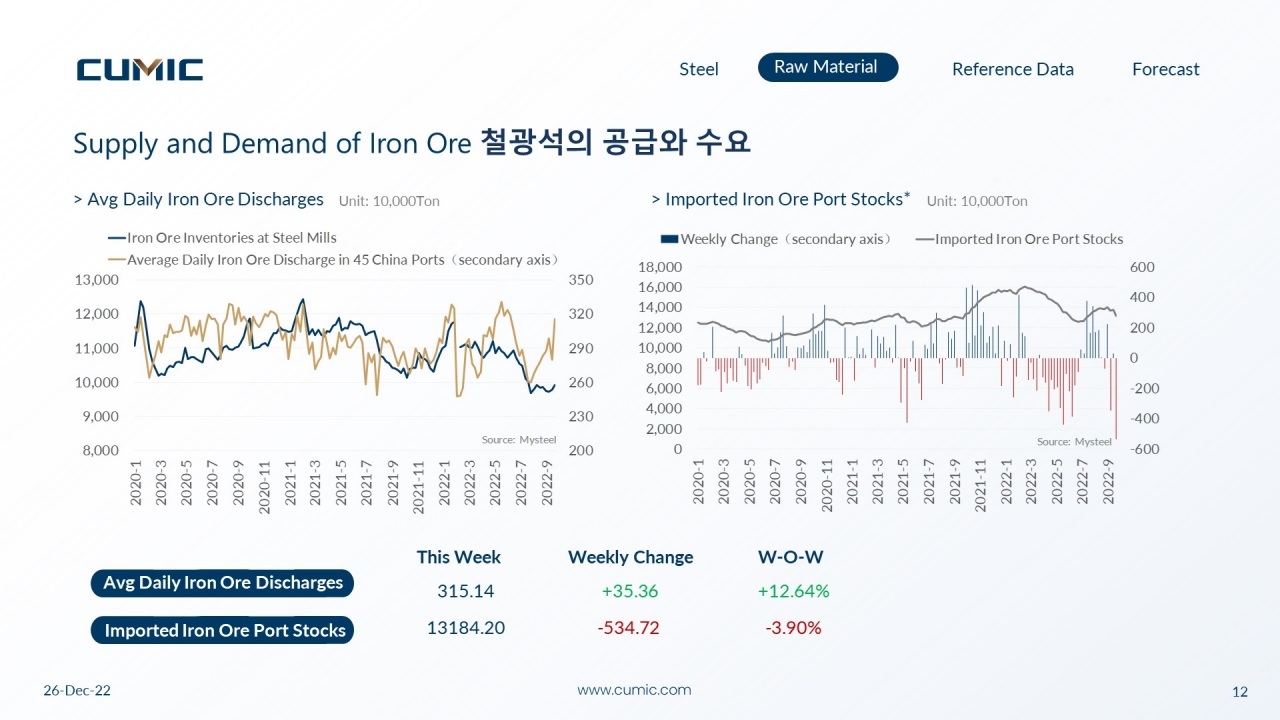This screenshot has width=1280, height=720.
Task: Select the Imported Iron Ore Port Stocks chart heading
Action: (780, 199)
